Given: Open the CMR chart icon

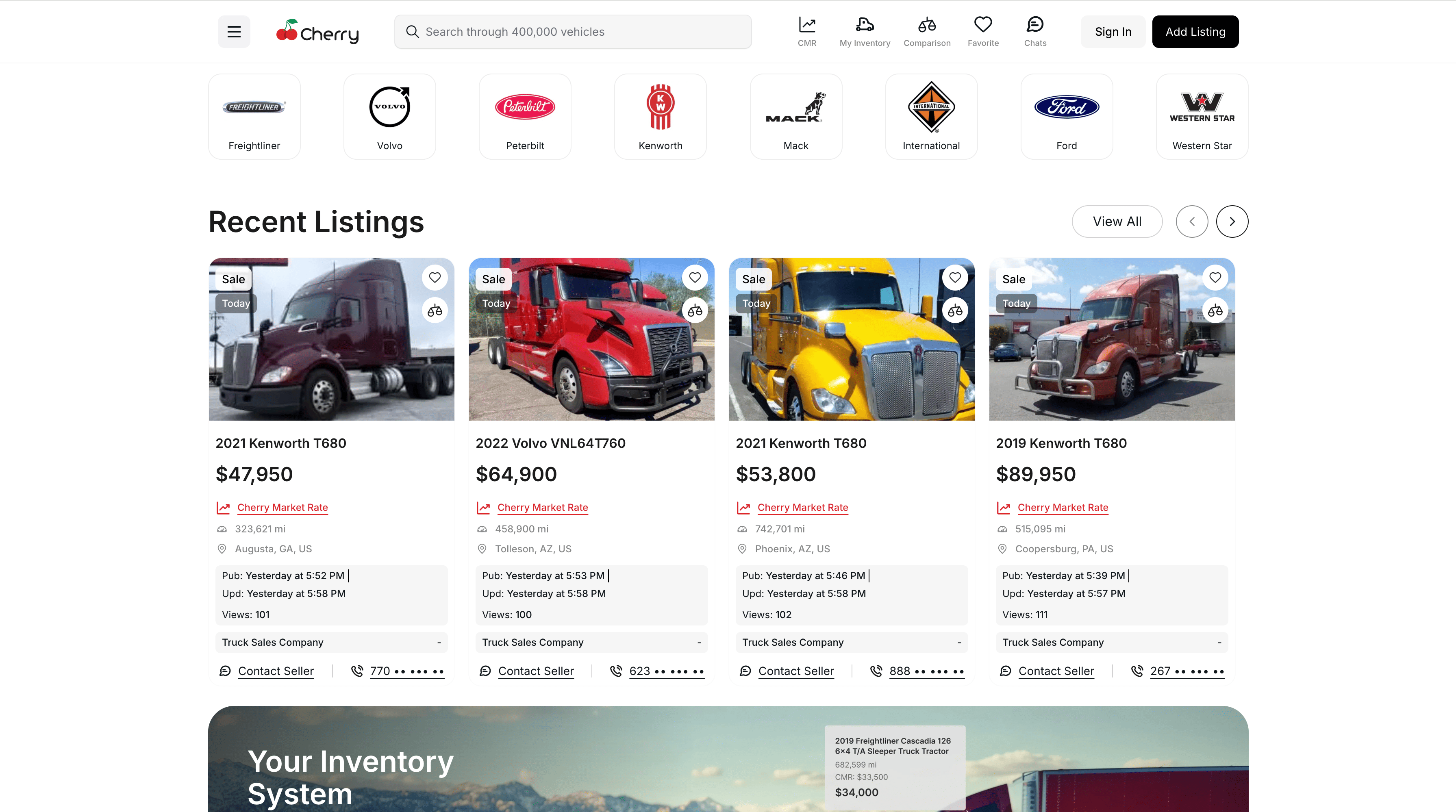Looking at the screenshot, I should pyautogui.click(x=806, y=25).
